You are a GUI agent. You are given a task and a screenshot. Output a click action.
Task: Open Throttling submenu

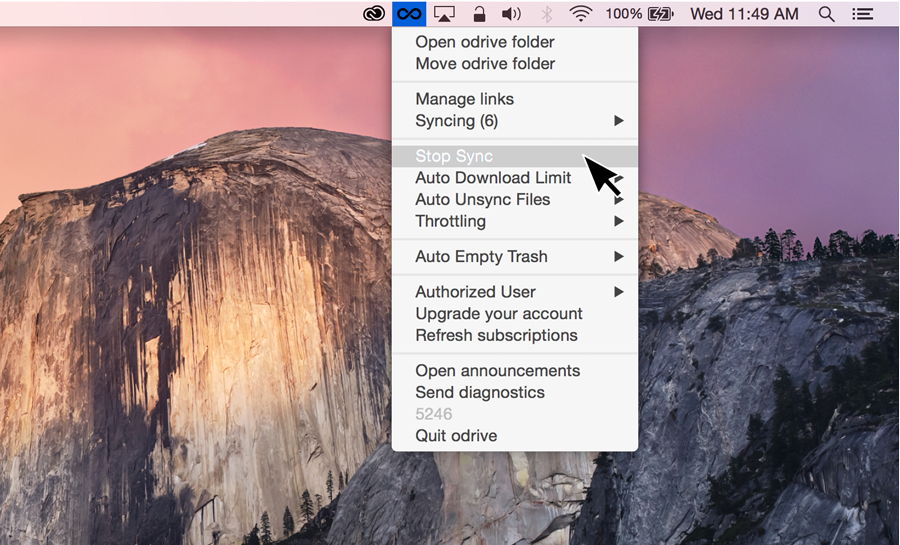click(x=515, y=221)
